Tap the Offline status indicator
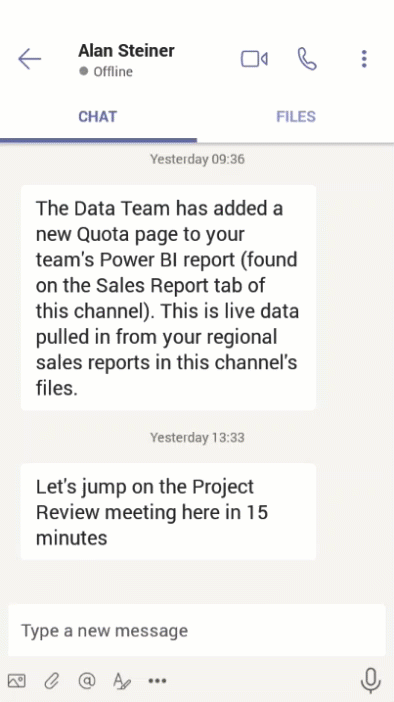394x702 pixels. coord(106,71)
